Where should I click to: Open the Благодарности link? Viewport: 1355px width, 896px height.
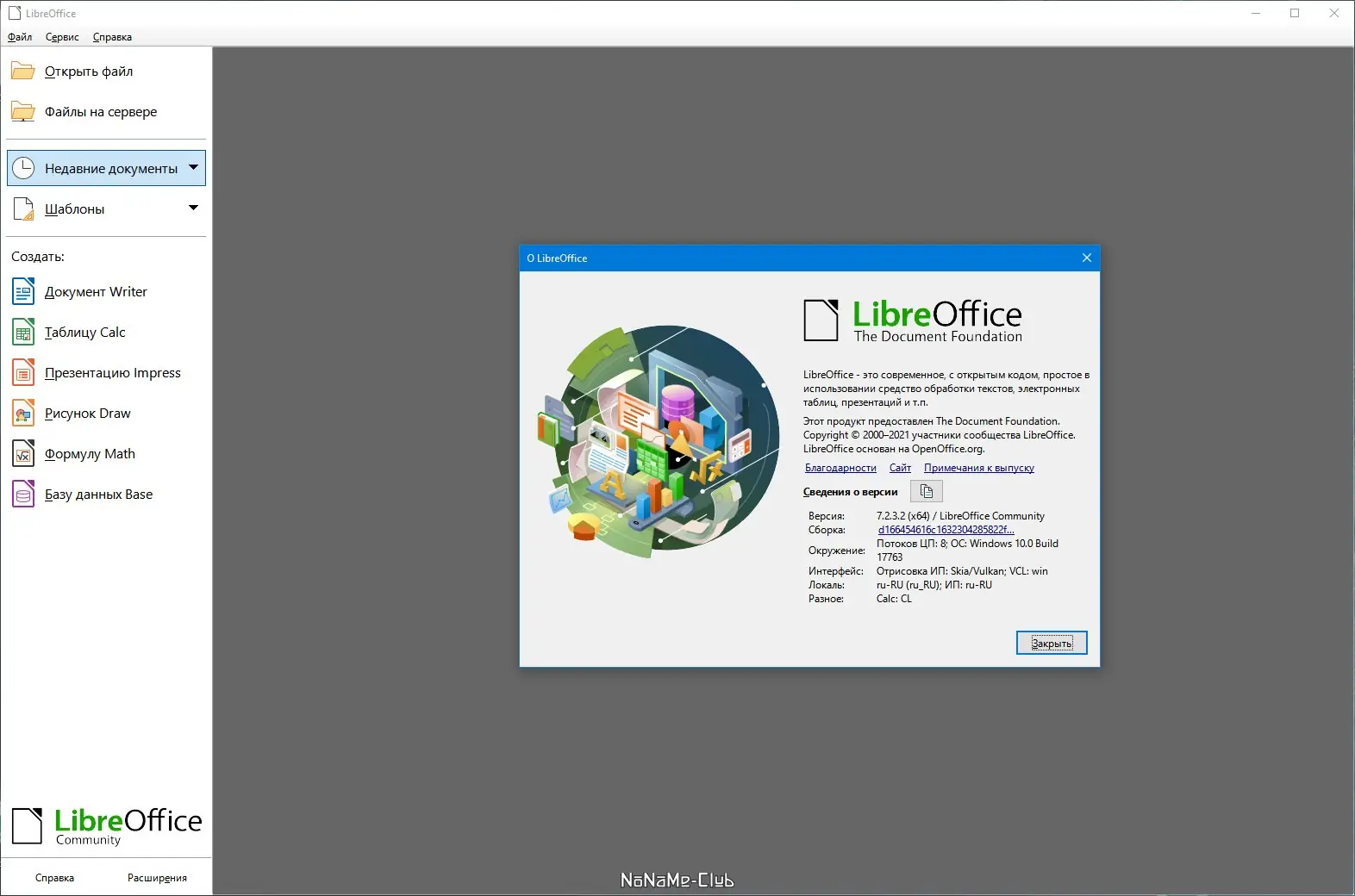(x=840, y=468)
